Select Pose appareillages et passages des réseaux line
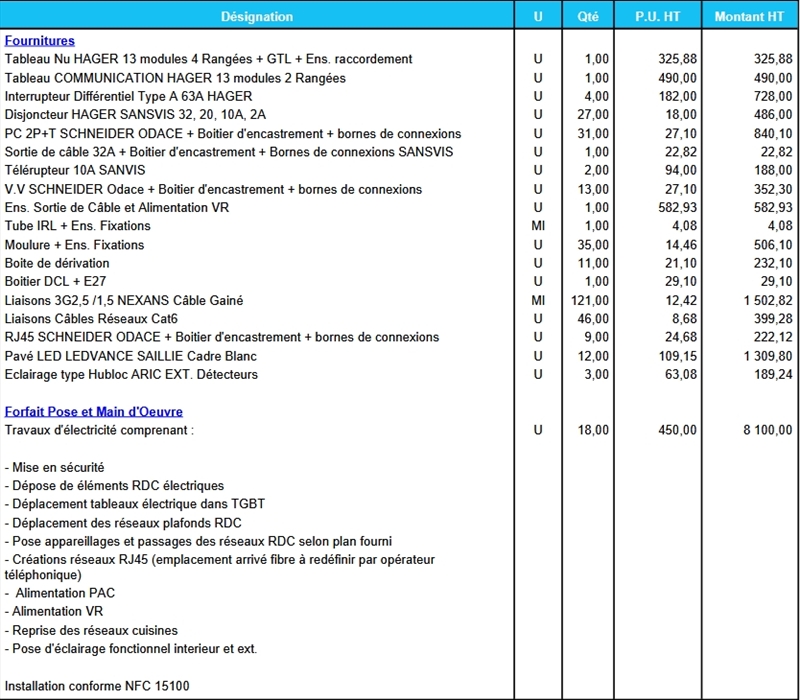Screen dimensions: 800x700 [198, 541]
